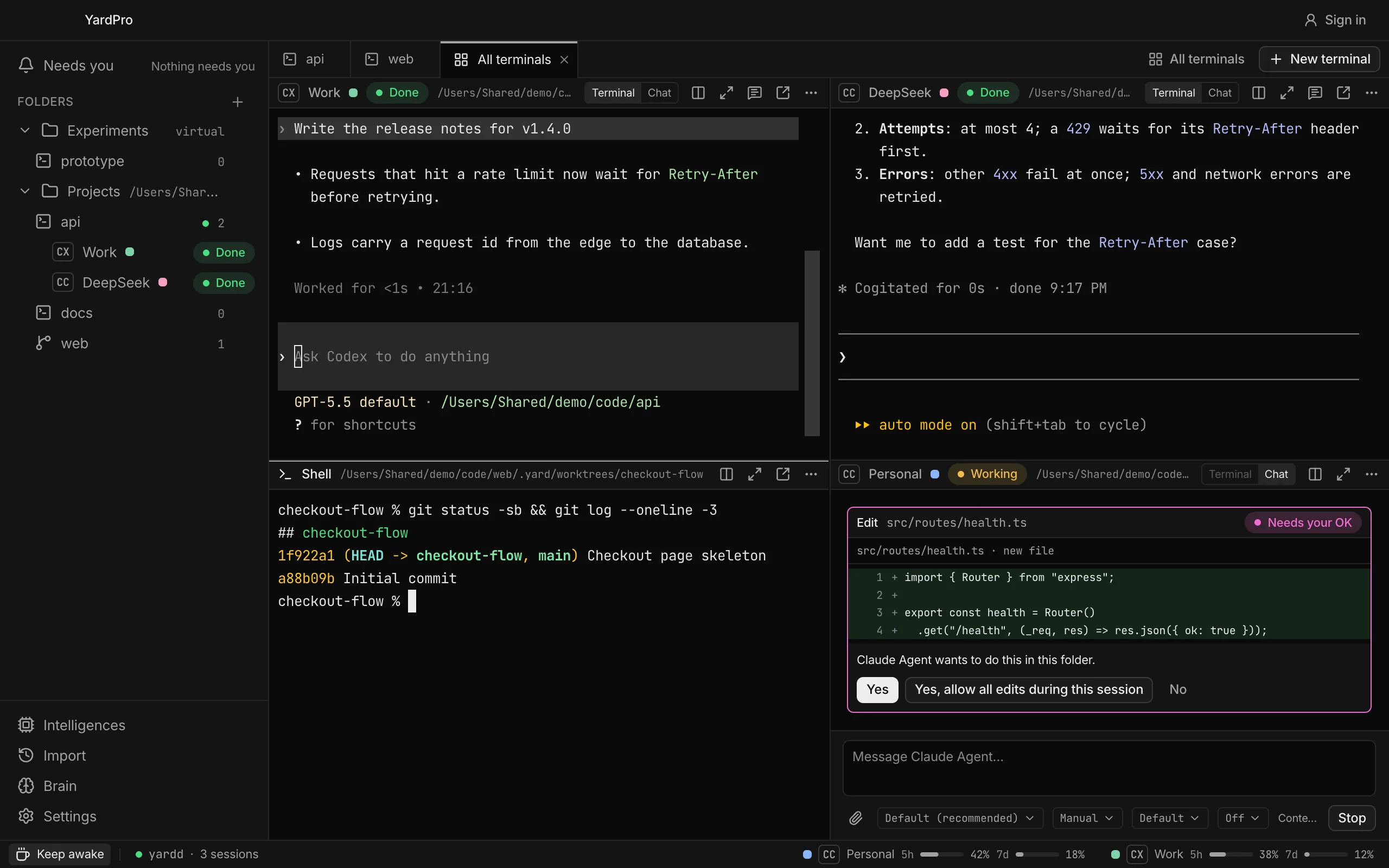Expand the Shell pane to full size

(754, 474)
